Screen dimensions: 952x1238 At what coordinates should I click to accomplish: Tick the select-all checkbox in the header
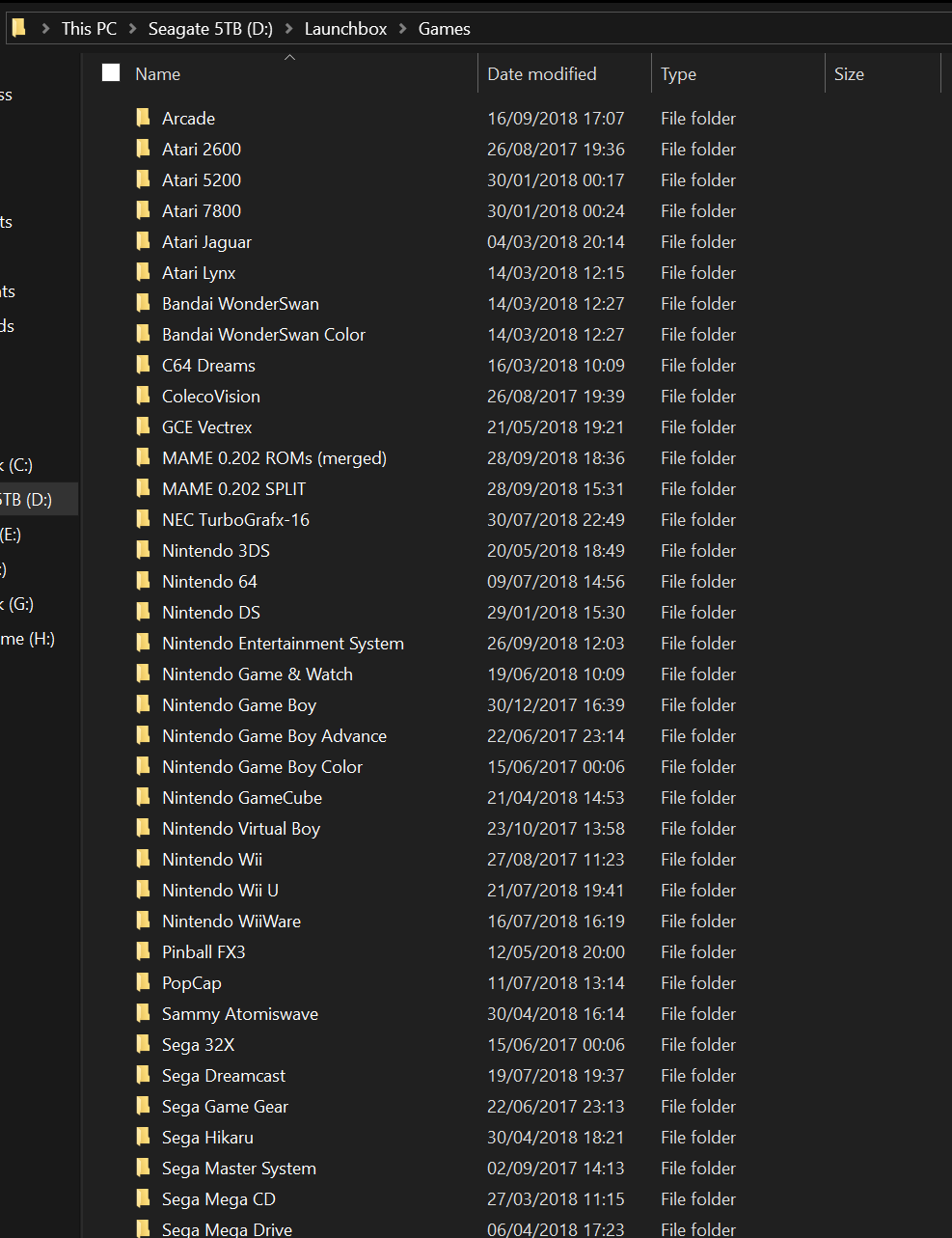click(111, 73)
